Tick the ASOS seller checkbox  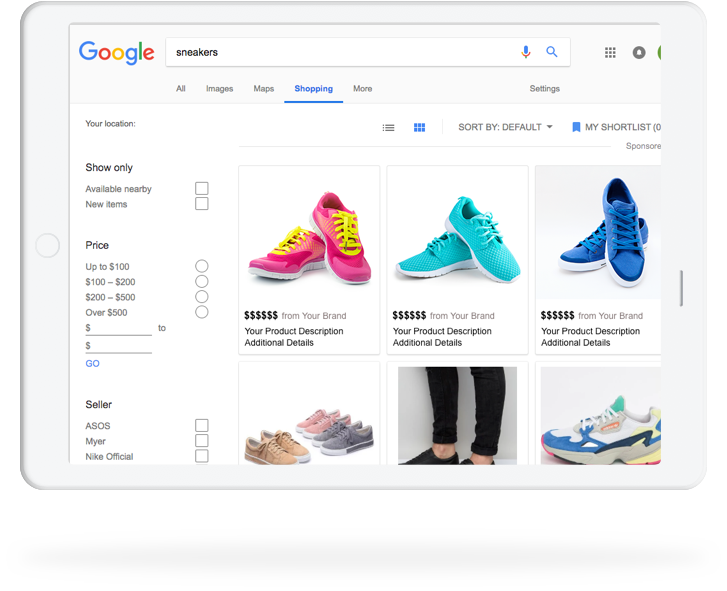coord(202,426)
